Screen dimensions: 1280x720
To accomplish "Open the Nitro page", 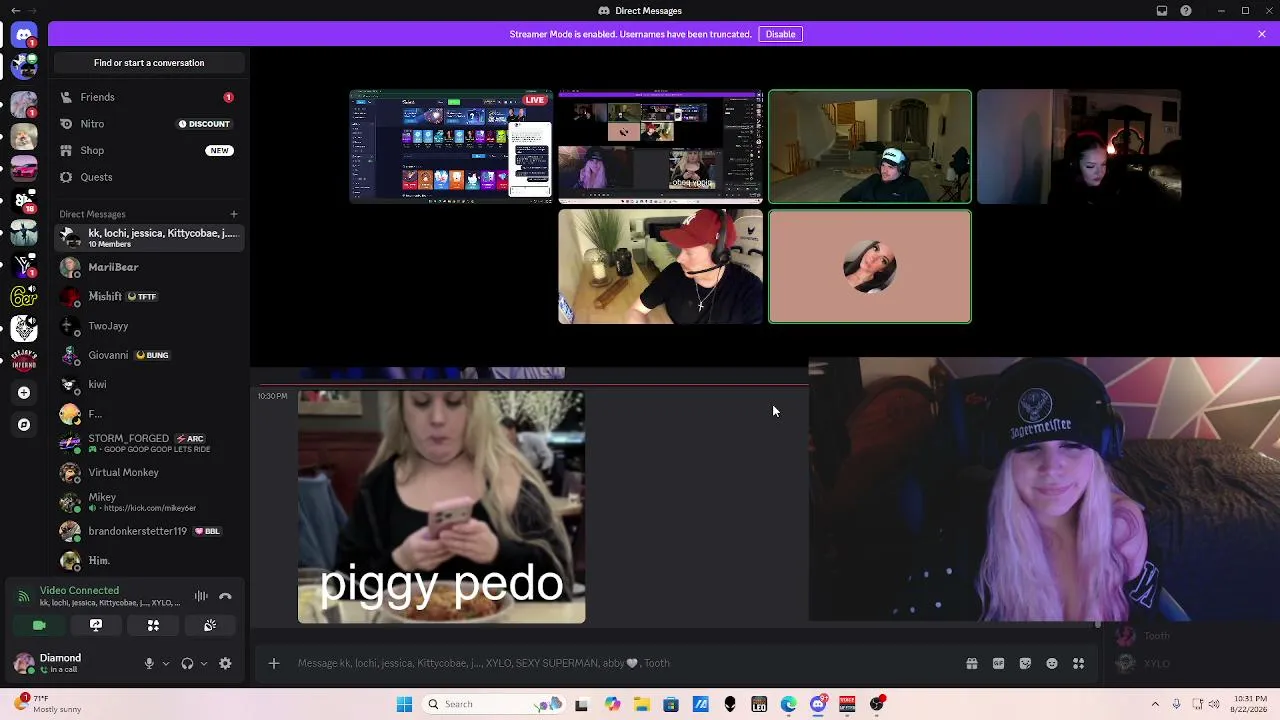I will pyautogui.click(x=149, y=124).
